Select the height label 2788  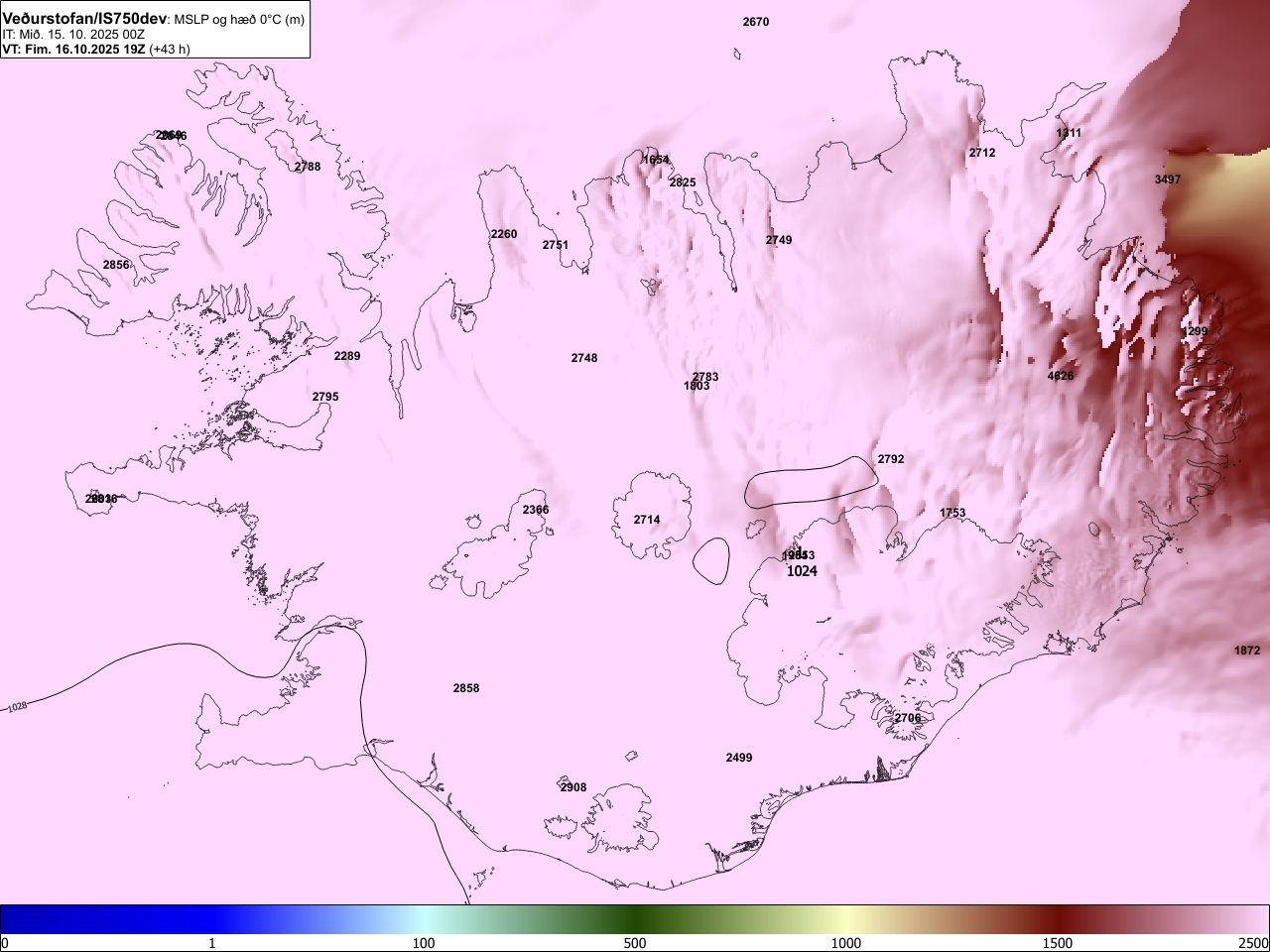[308, 167]
